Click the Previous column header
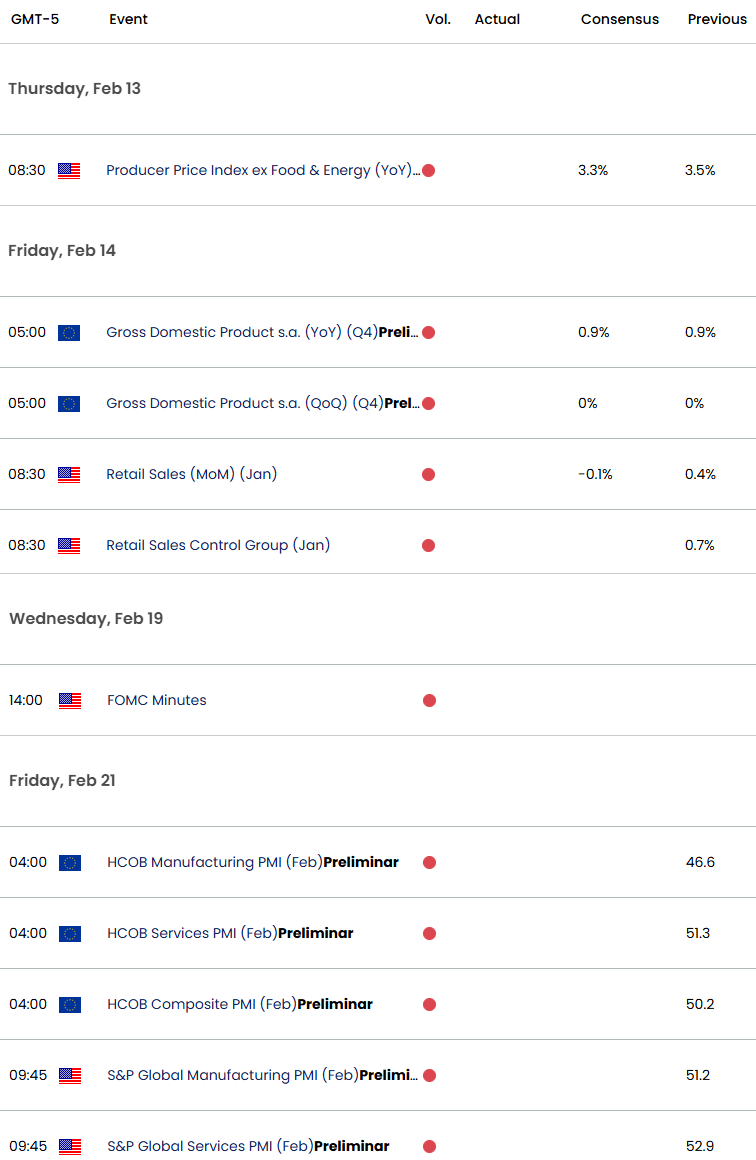The width and height of the screenshot is (756, 1160). point(717,20)
